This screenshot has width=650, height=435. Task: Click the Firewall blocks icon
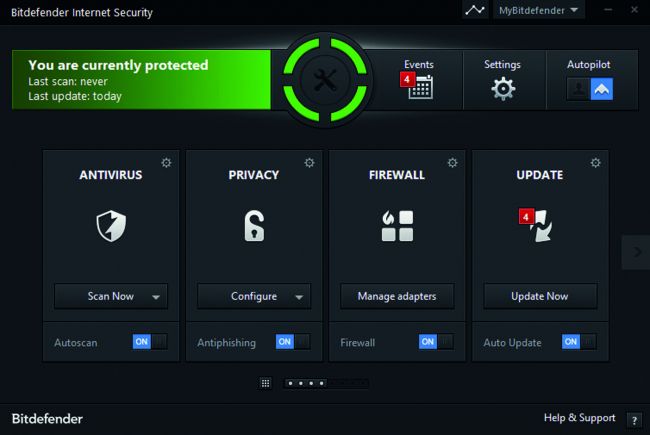click(x=397, y=227)
